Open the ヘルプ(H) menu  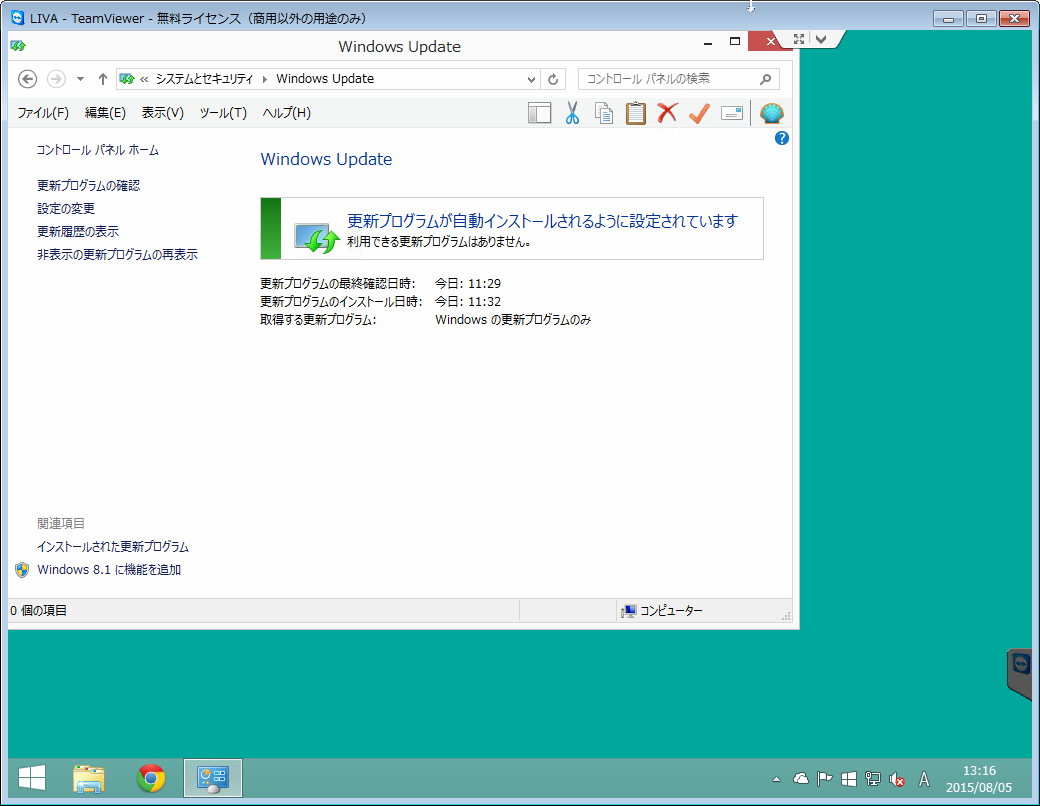287,113
